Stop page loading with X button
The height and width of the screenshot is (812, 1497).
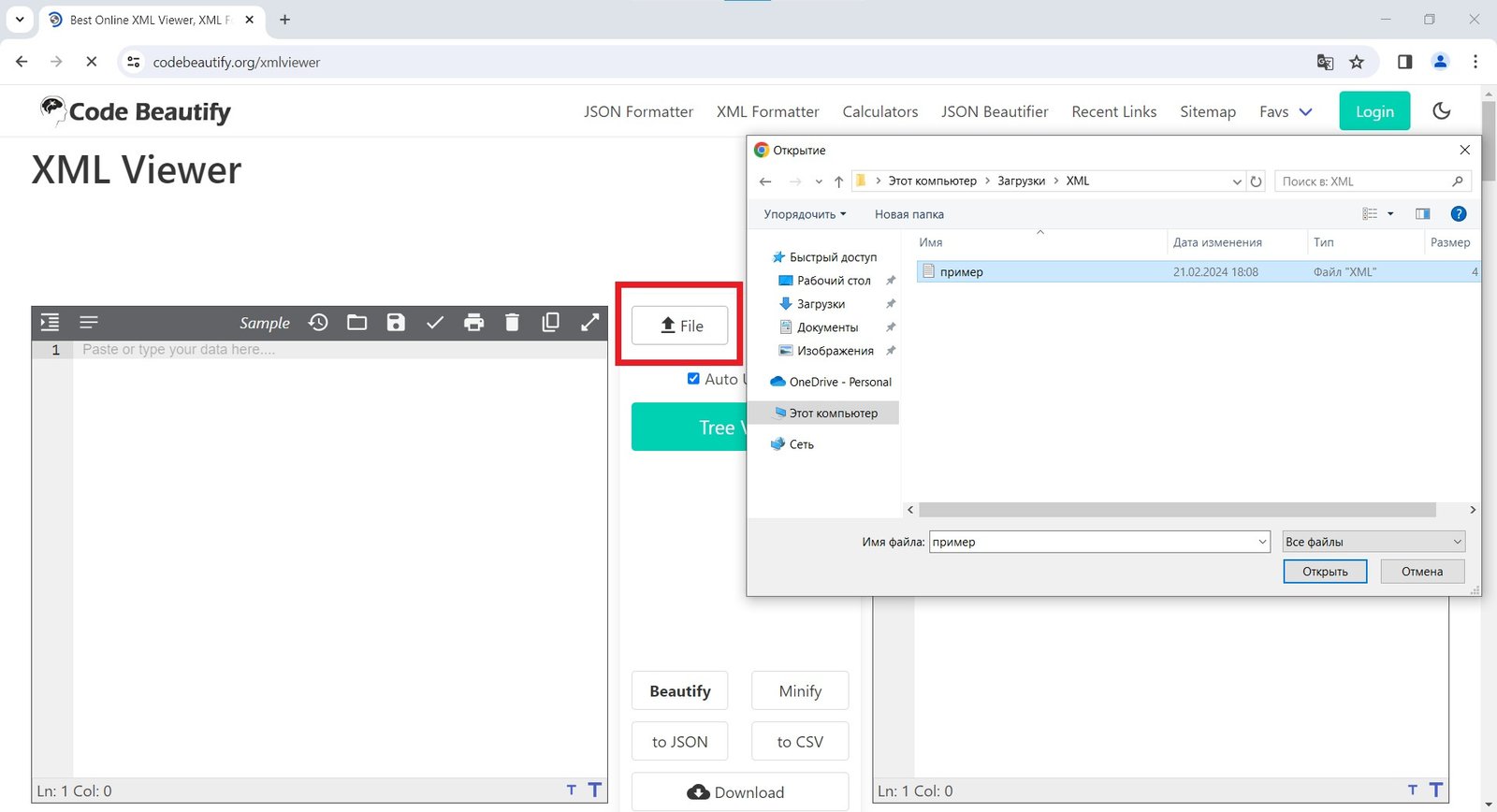(91, 62)
